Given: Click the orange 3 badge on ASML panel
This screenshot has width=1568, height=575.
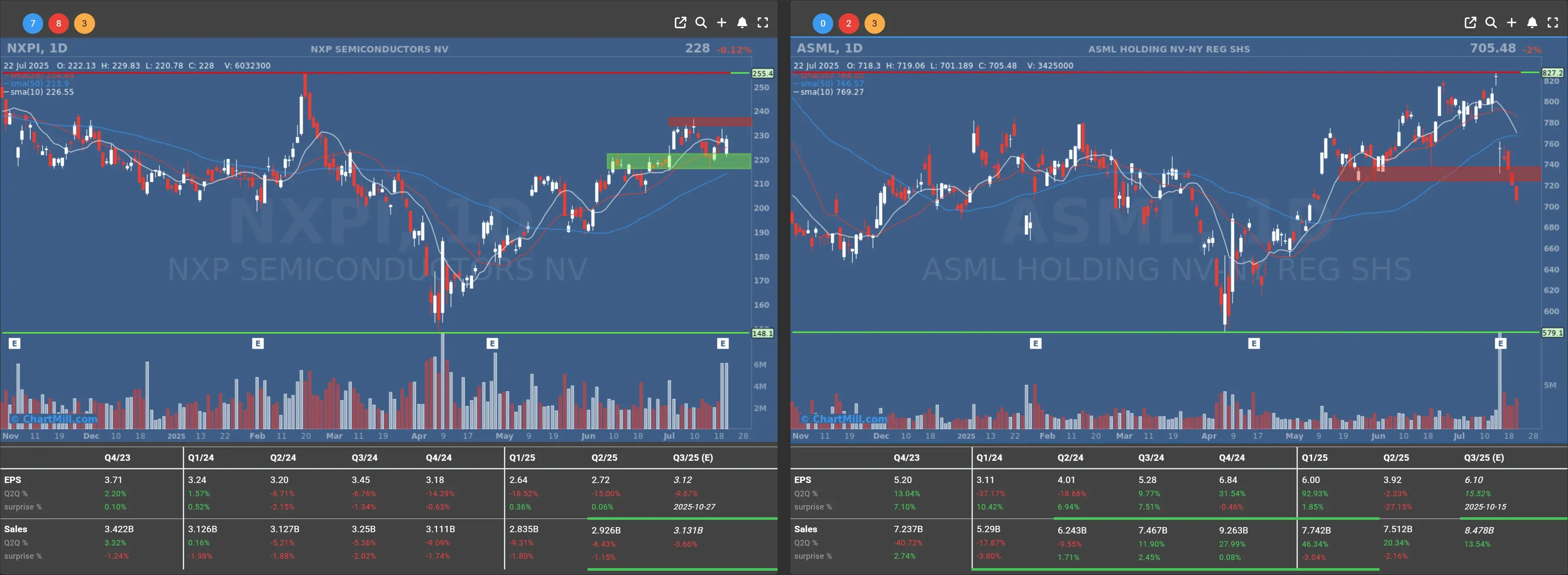Looking at the screenshot, I should 874,24.
